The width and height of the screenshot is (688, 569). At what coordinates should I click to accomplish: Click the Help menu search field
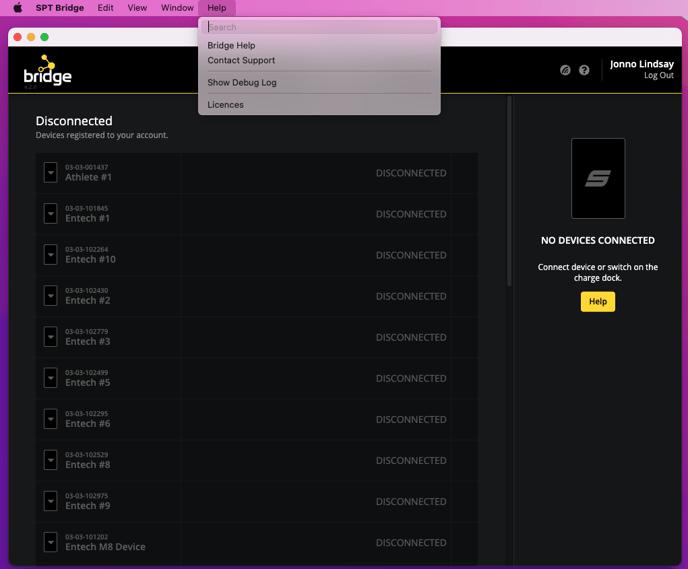pyautogui.click(x=319, y=27)
